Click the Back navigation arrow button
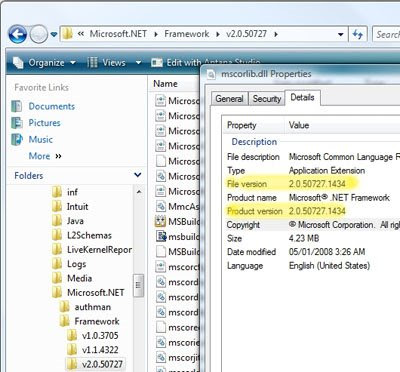400x372 pixels. pos(18,34)
